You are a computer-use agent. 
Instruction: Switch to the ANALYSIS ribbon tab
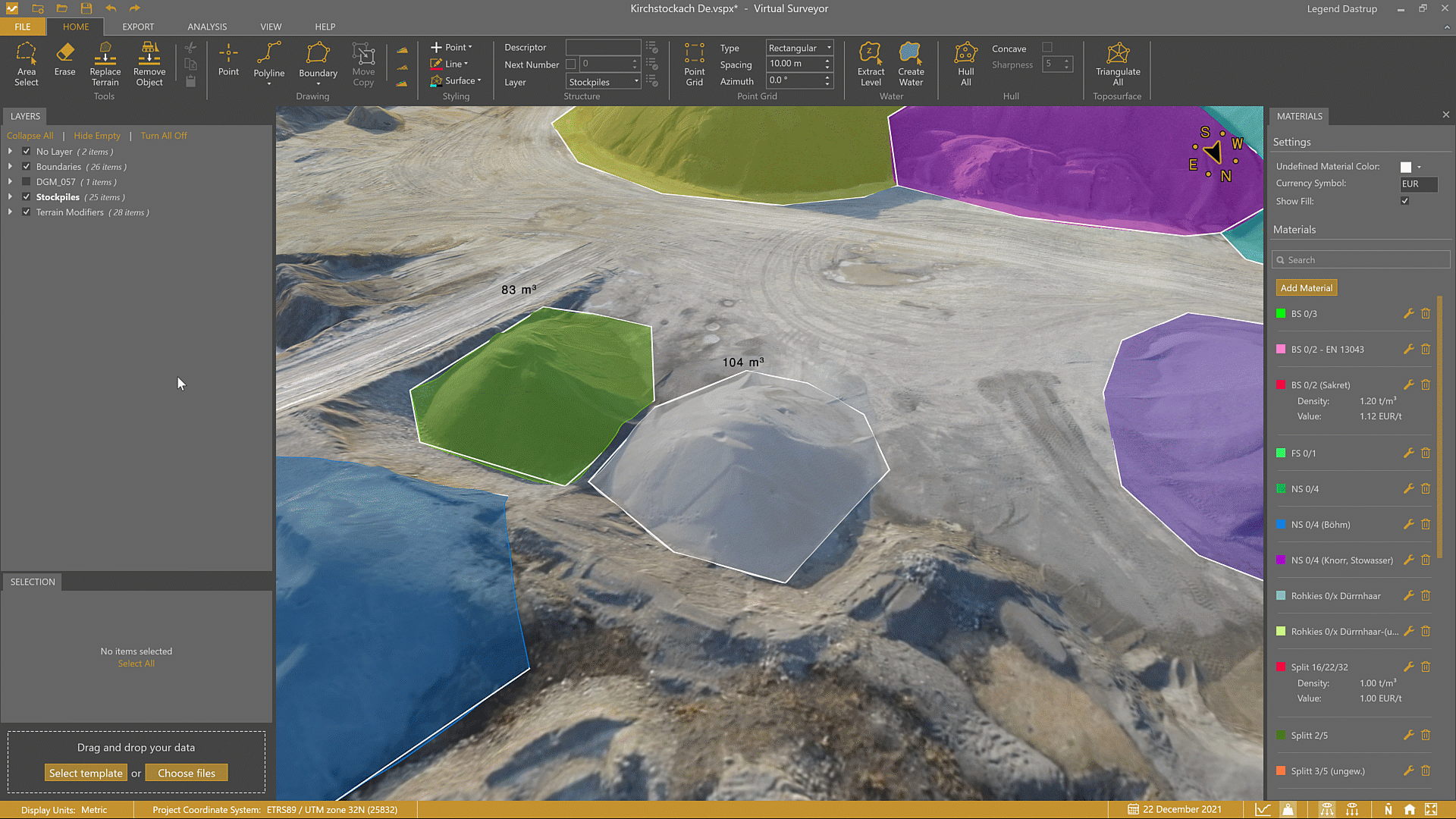click(207, 27)
